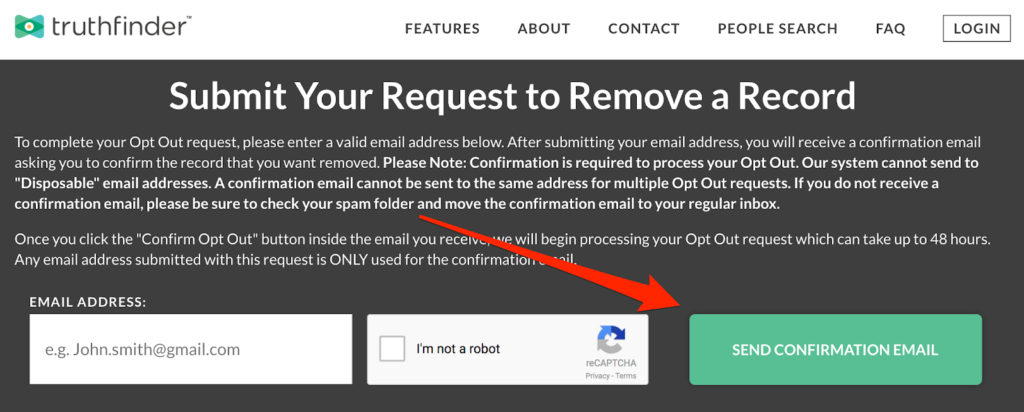Open the reCAPTCHA Terms link
Viewport: 1024px width, 412px height.
pos(625,376)
